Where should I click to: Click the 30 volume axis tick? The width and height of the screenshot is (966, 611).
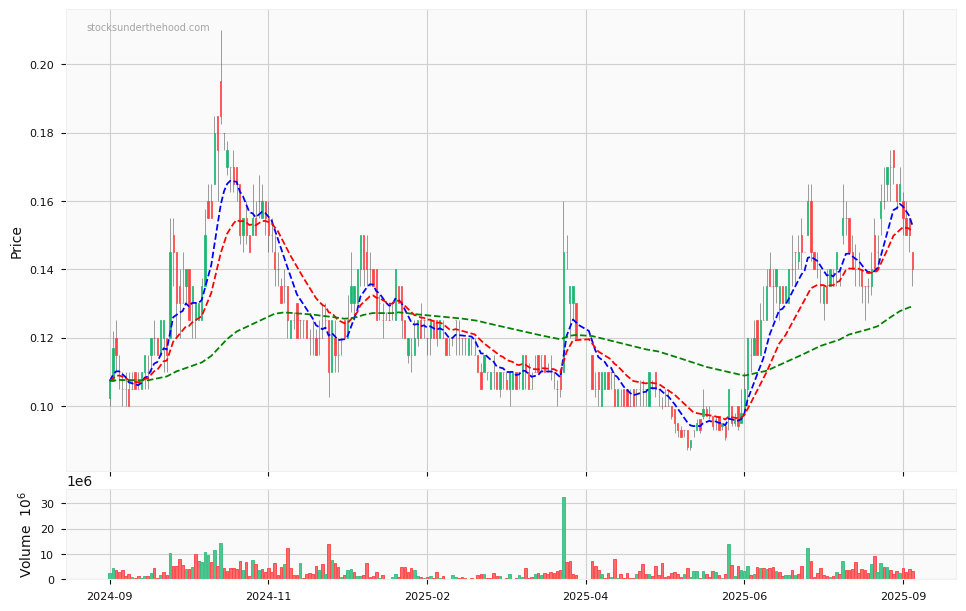coord(49,504)
